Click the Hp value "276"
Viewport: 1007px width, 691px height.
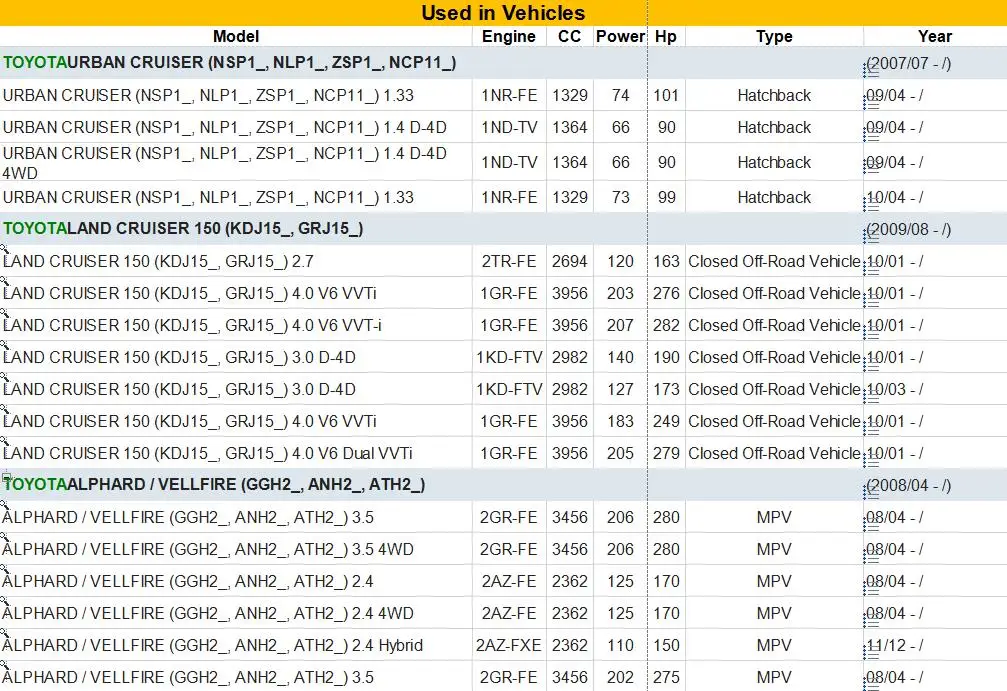[x=666, y=293]
